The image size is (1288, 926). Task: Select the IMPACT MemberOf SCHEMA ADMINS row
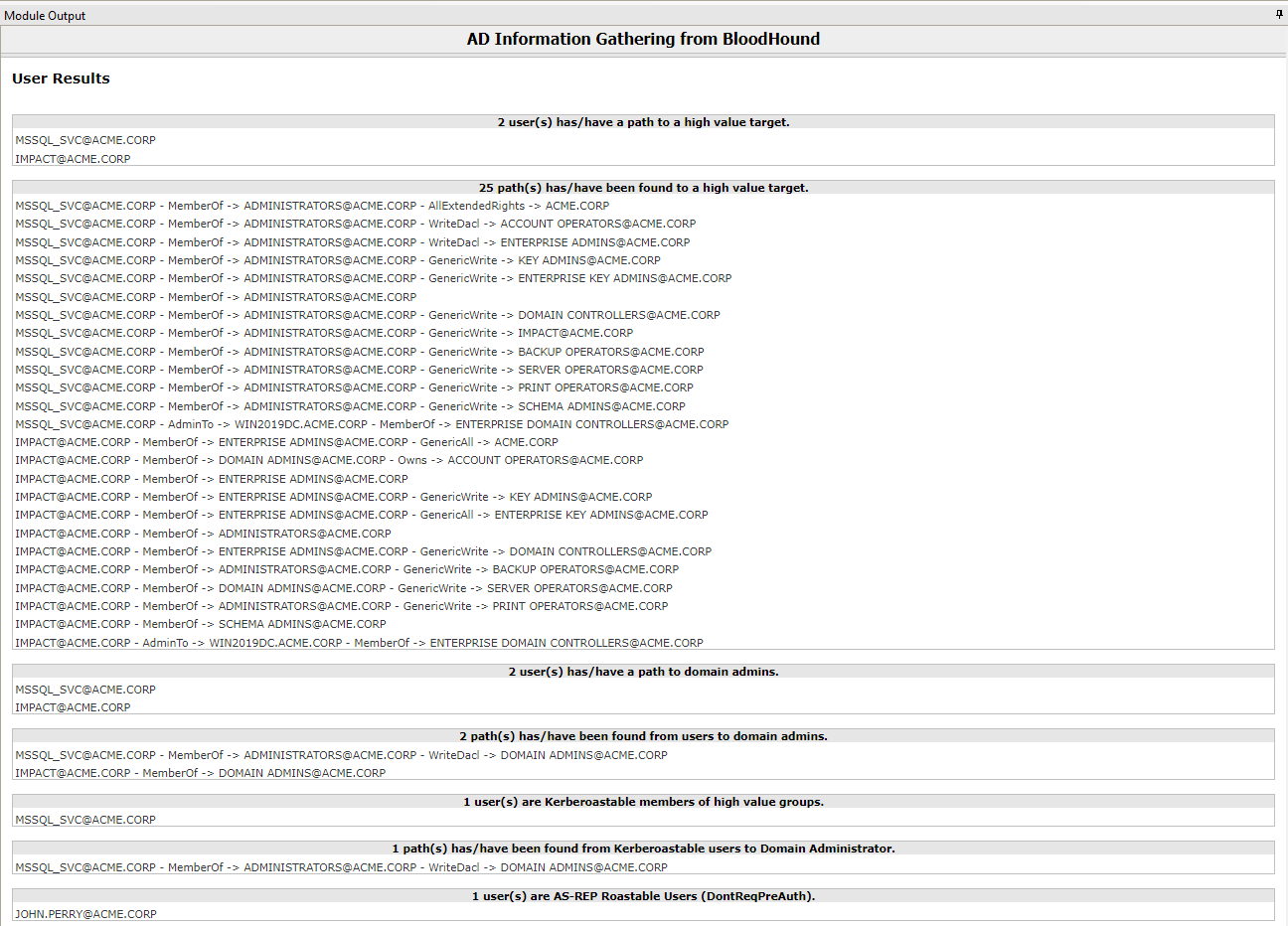point(201,624)
